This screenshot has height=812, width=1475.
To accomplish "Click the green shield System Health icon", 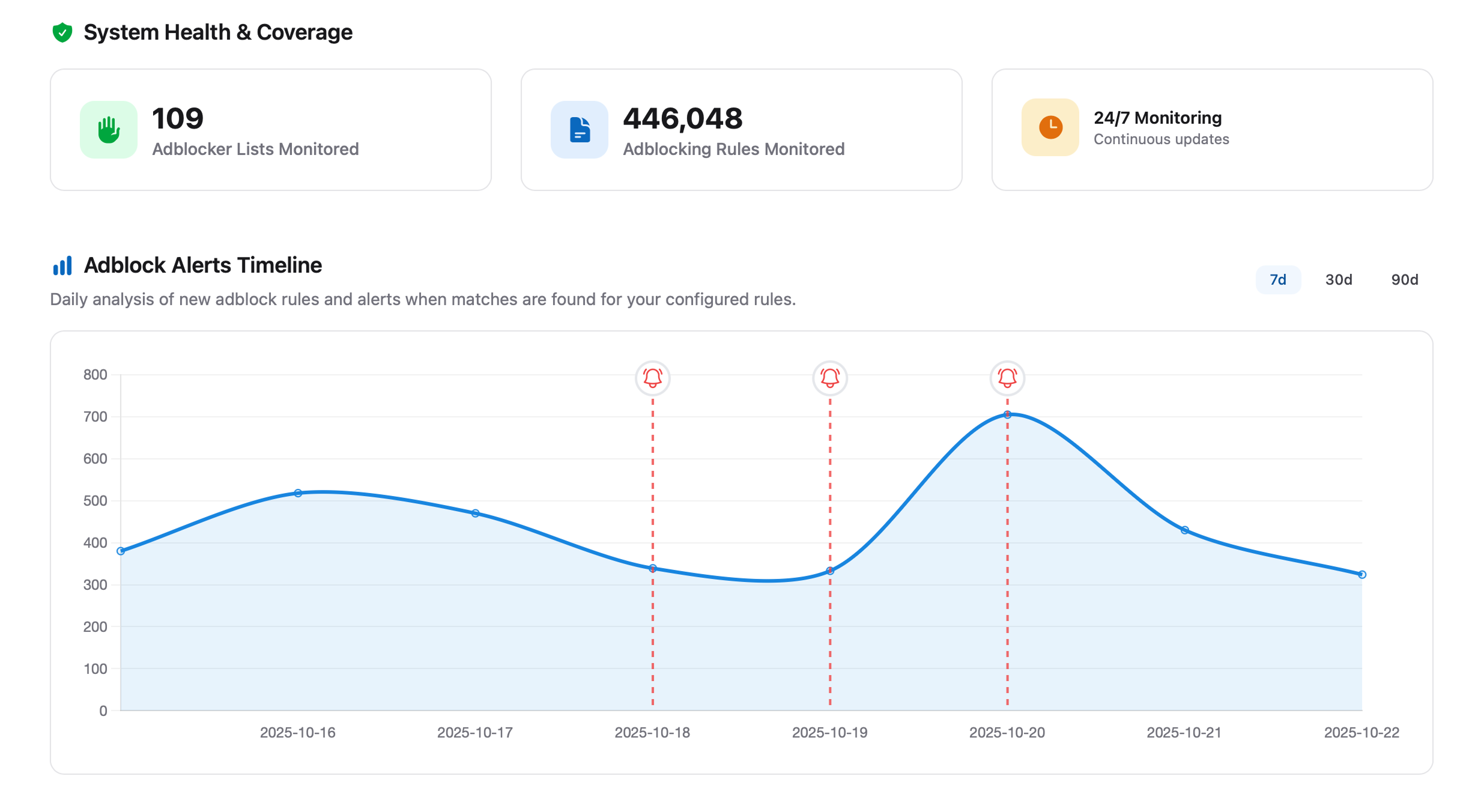I will [63, 32].
